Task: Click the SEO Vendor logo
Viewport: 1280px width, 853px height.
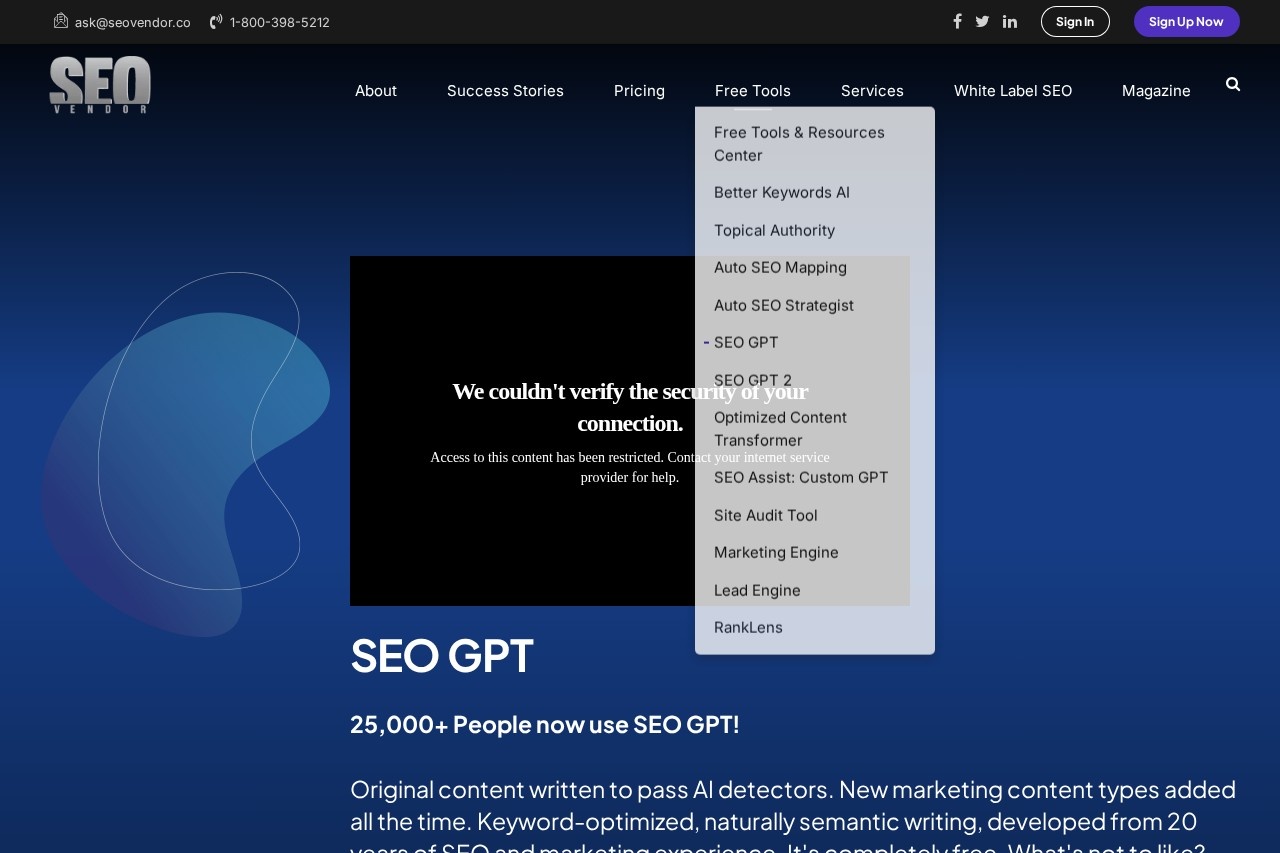Action: (100, 85)
